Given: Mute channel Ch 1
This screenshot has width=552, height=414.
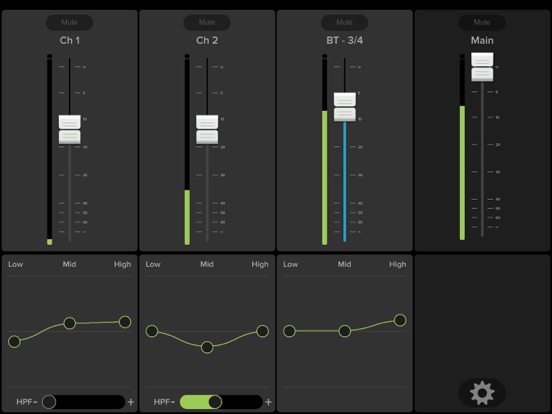Looking at the screenshot, I should point(69,22).
